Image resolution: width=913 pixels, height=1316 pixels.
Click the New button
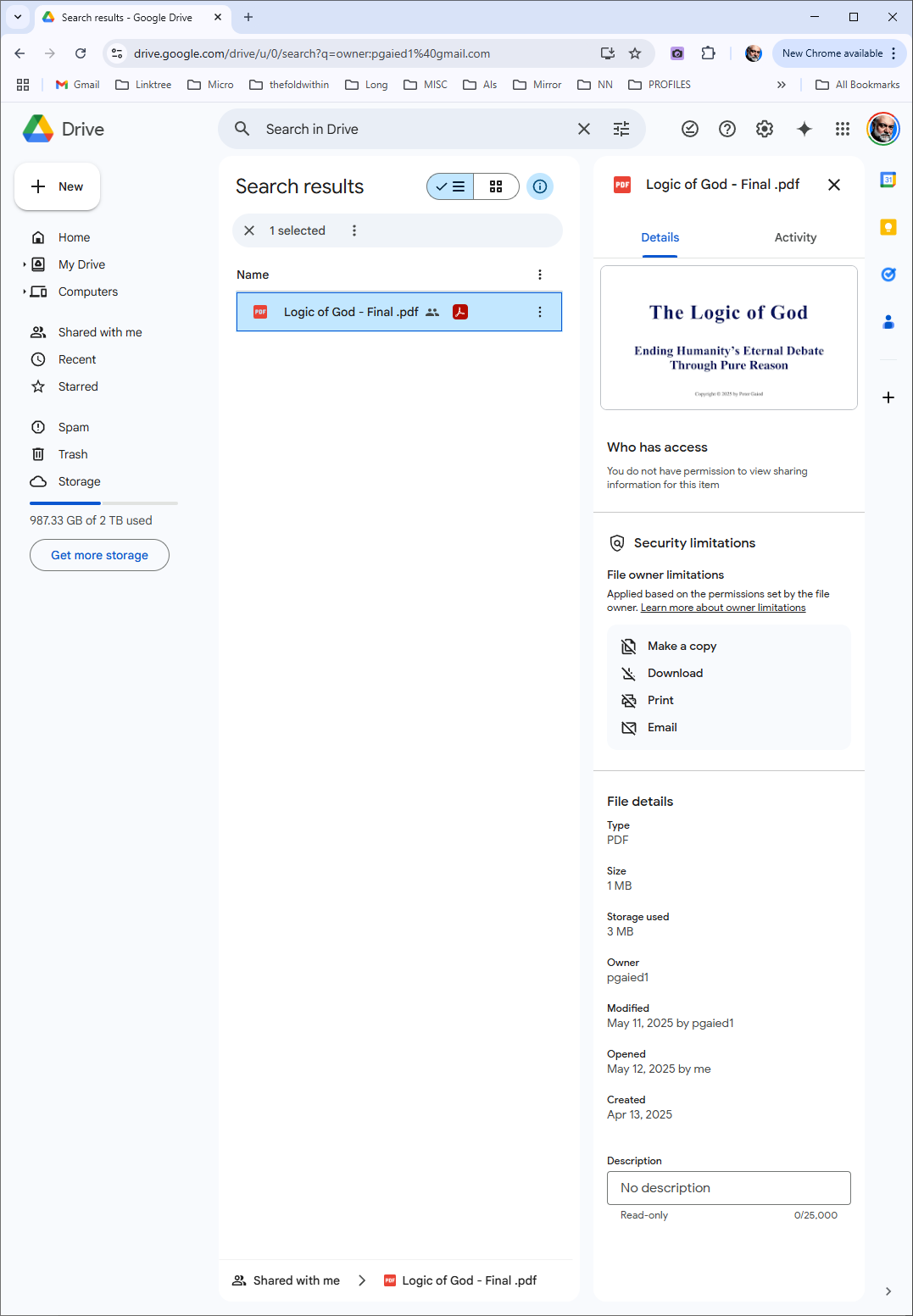click(57, 186)
